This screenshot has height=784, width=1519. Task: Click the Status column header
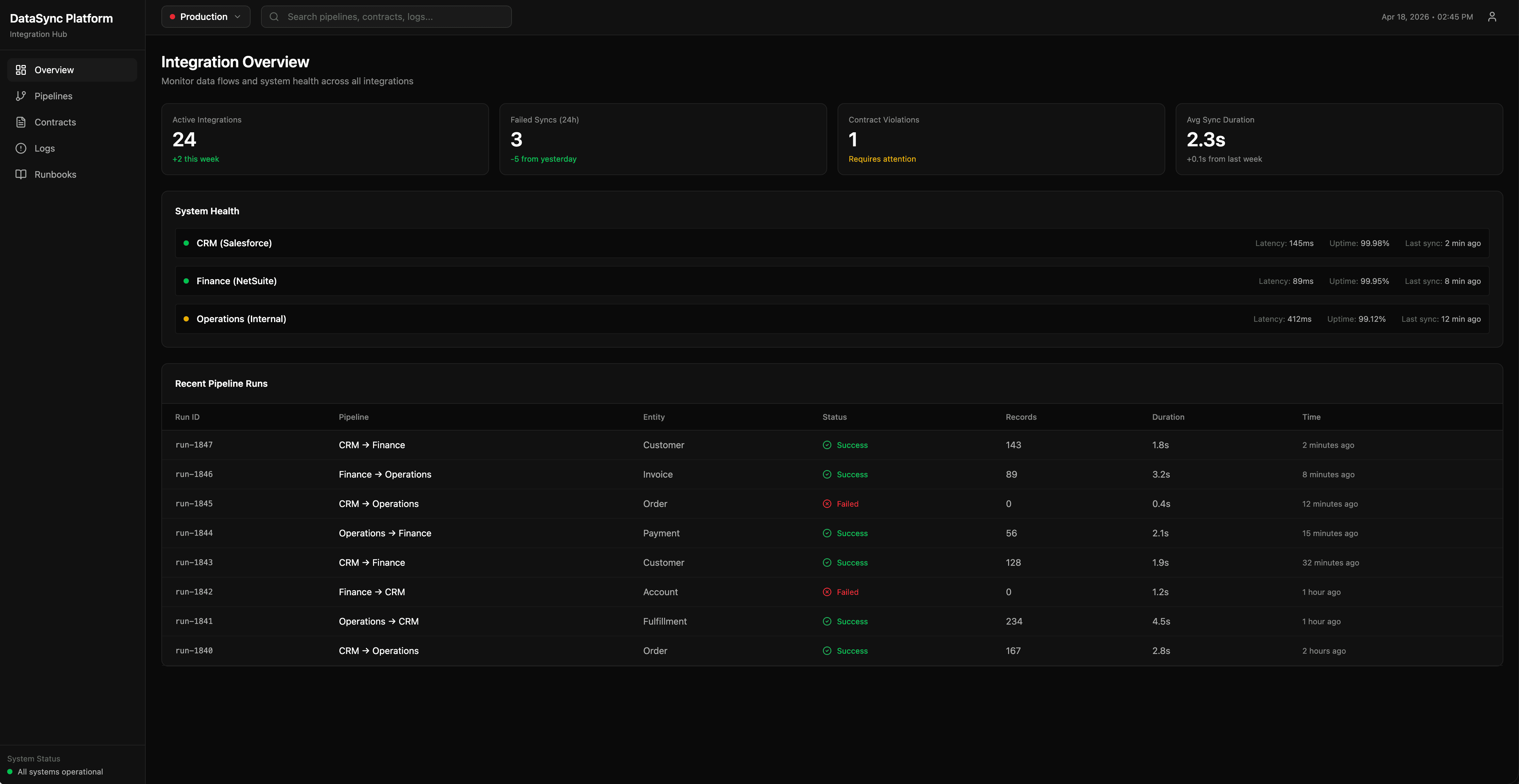coord(834,417)
